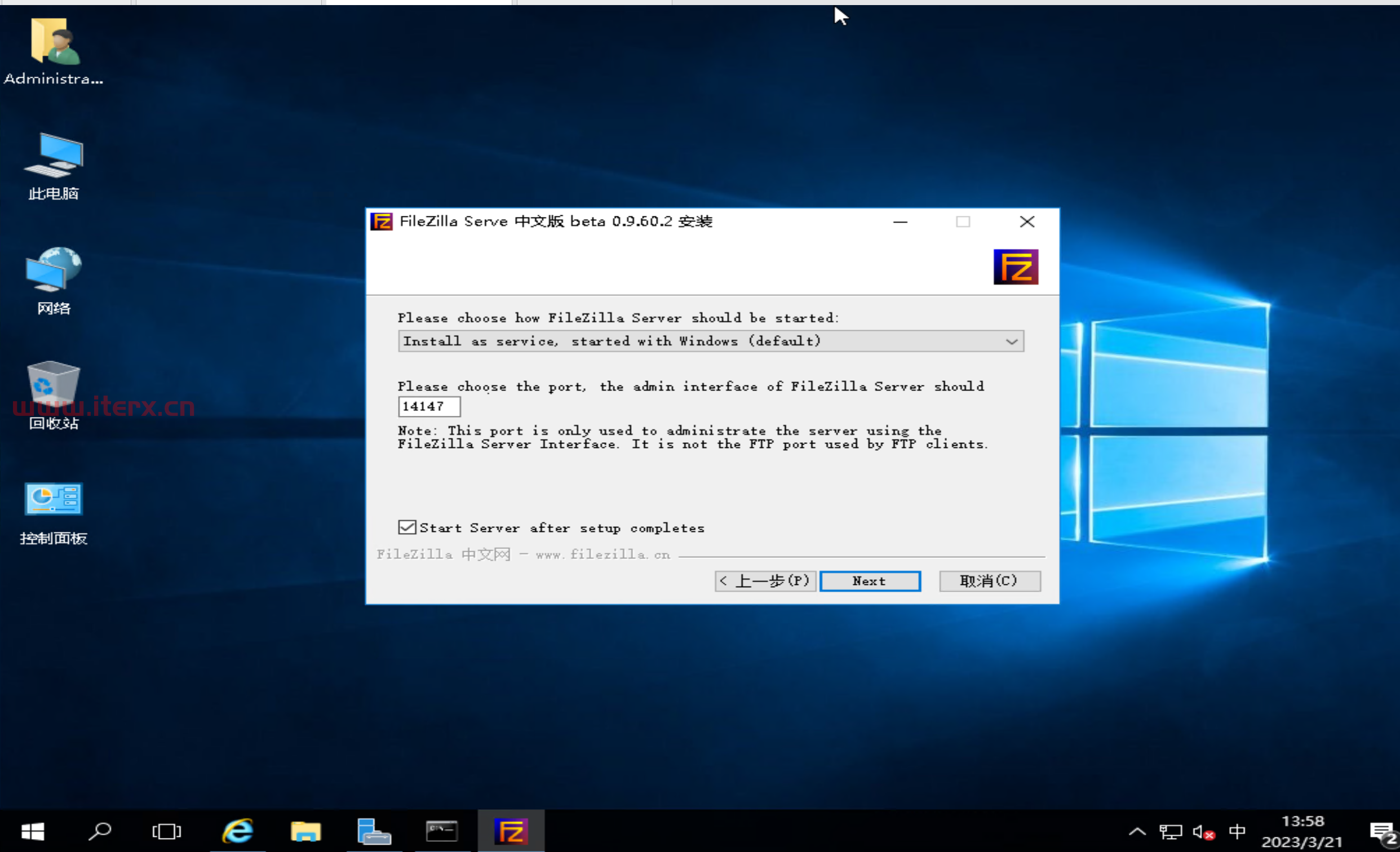
Task: Open the 此电脑 desktop icon
Action: click(54, 166)
